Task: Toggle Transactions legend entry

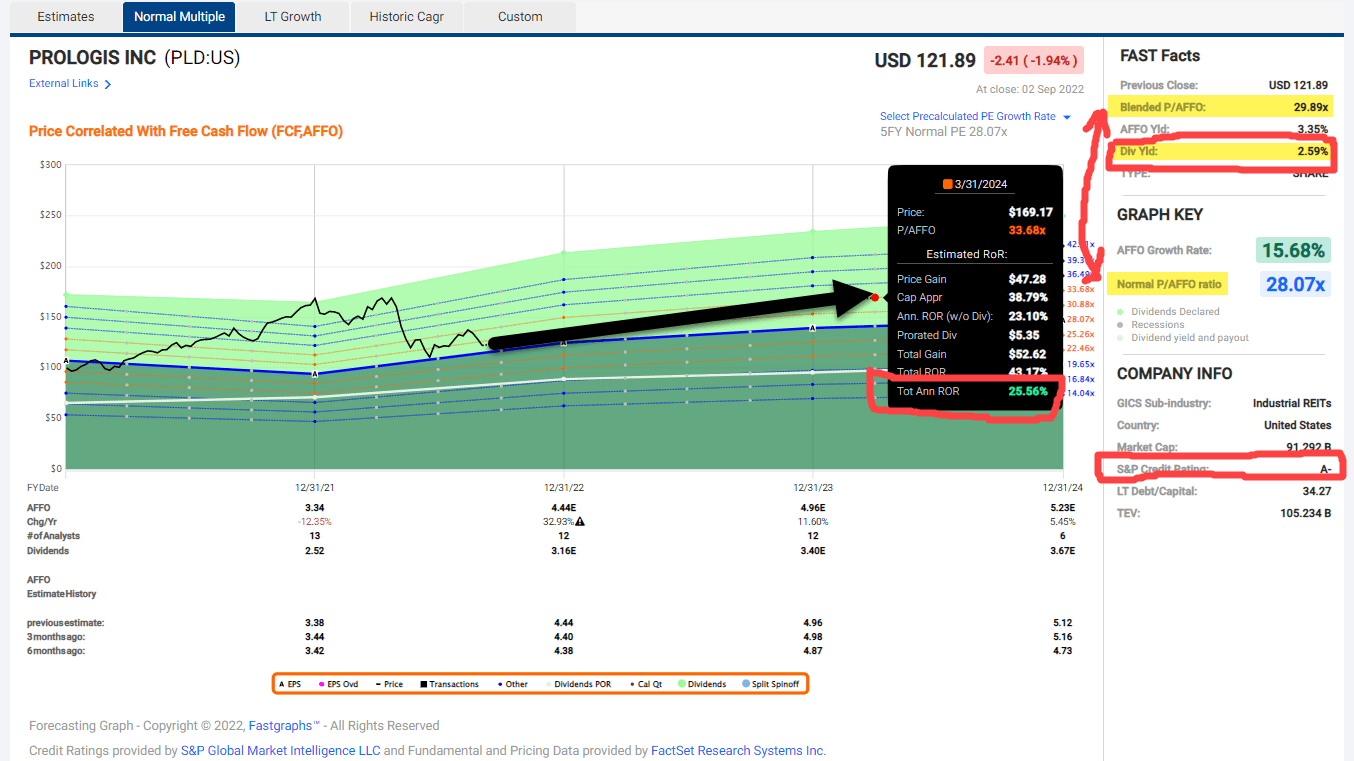Action: click(449, 684)
